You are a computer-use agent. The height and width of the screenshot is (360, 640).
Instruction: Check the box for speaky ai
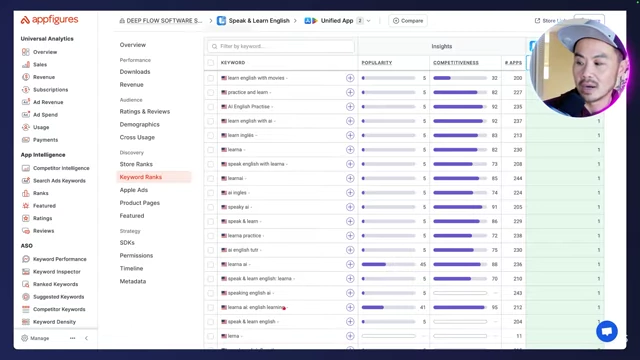pos(211,207)
